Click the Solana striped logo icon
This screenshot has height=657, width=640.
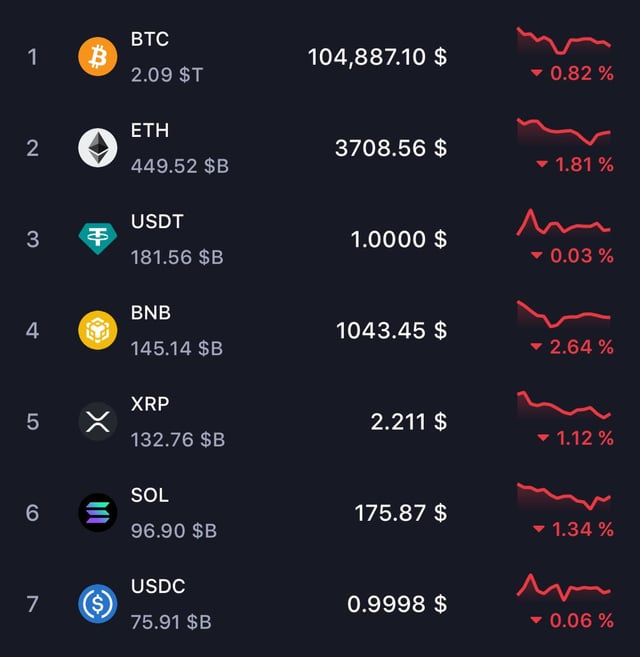pyautogui.click(x=97, y=513)
